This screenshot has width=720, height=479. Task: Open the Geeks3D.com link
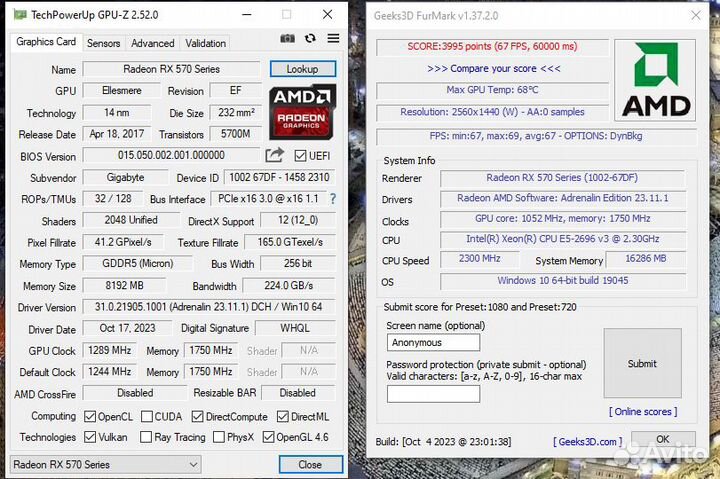(x=588, y=442)
